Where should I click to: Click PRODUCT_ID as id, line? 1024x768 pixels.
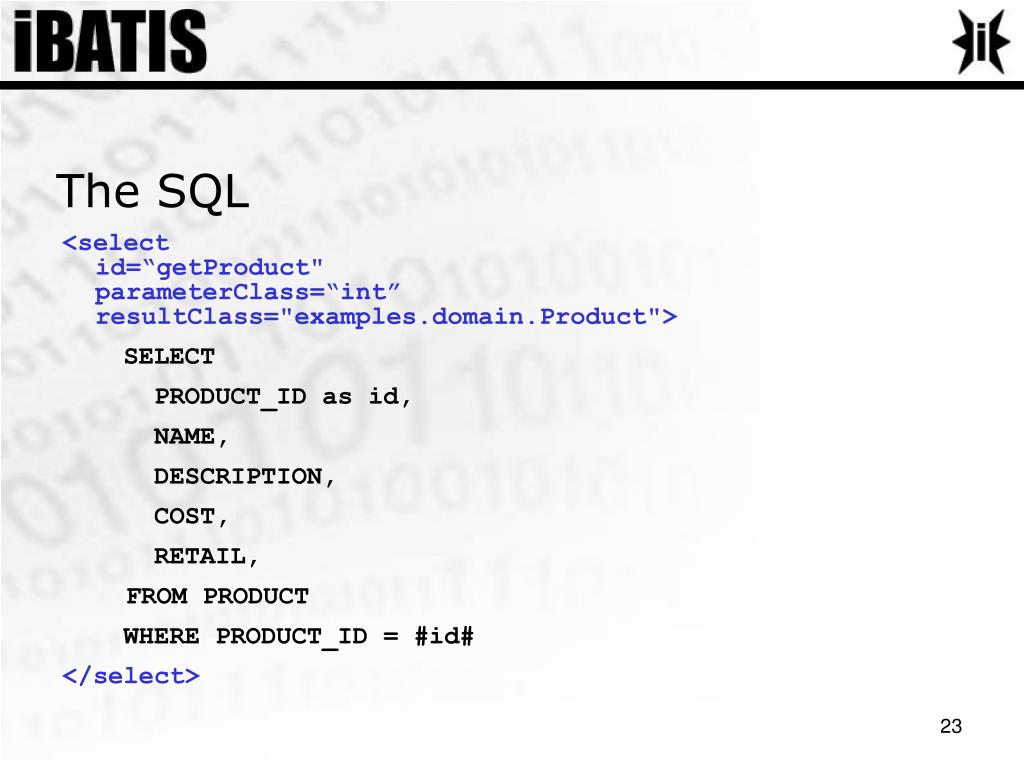tap(283, 397)
